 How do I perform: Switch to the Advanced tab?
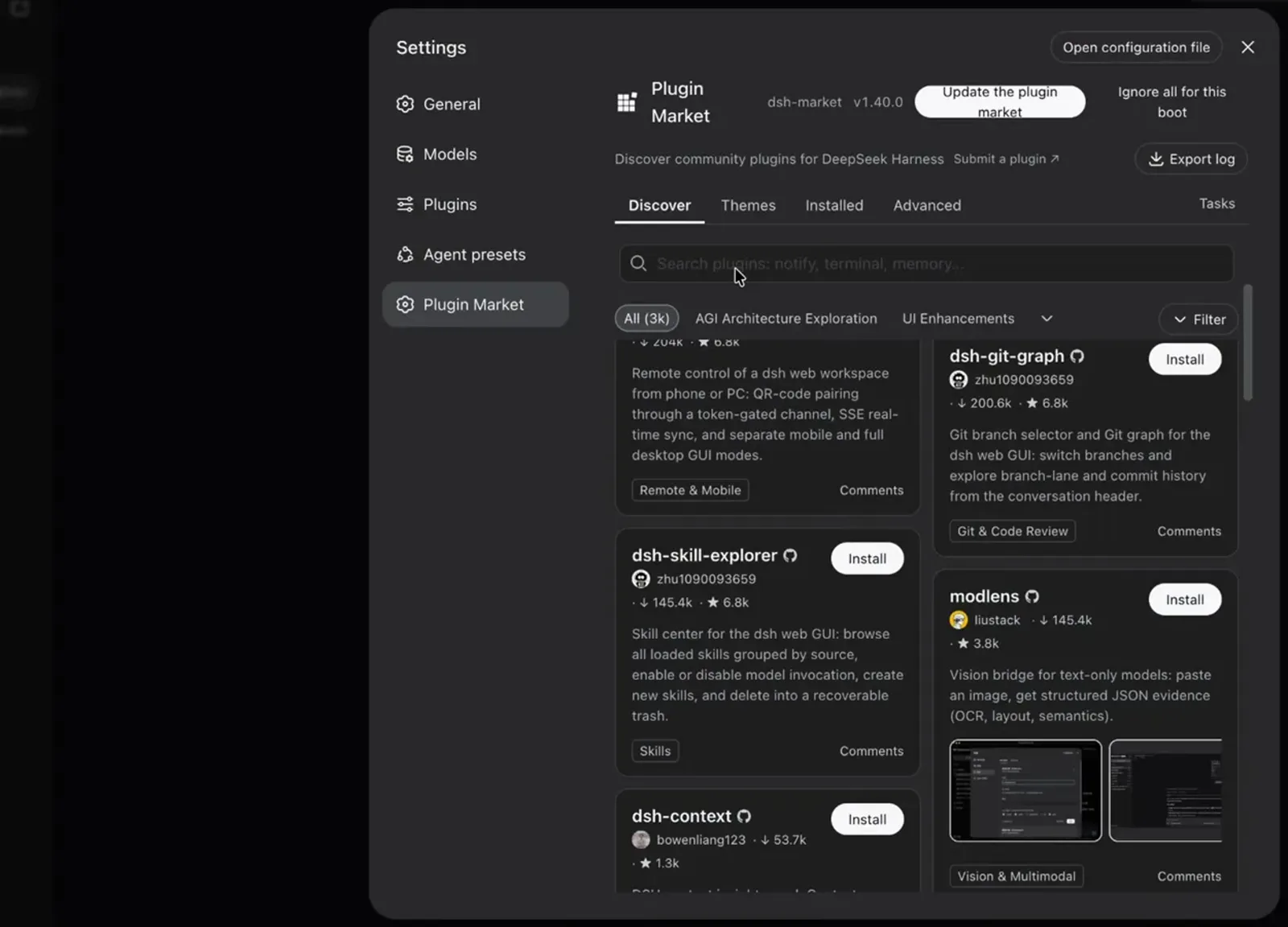[927, 205]
